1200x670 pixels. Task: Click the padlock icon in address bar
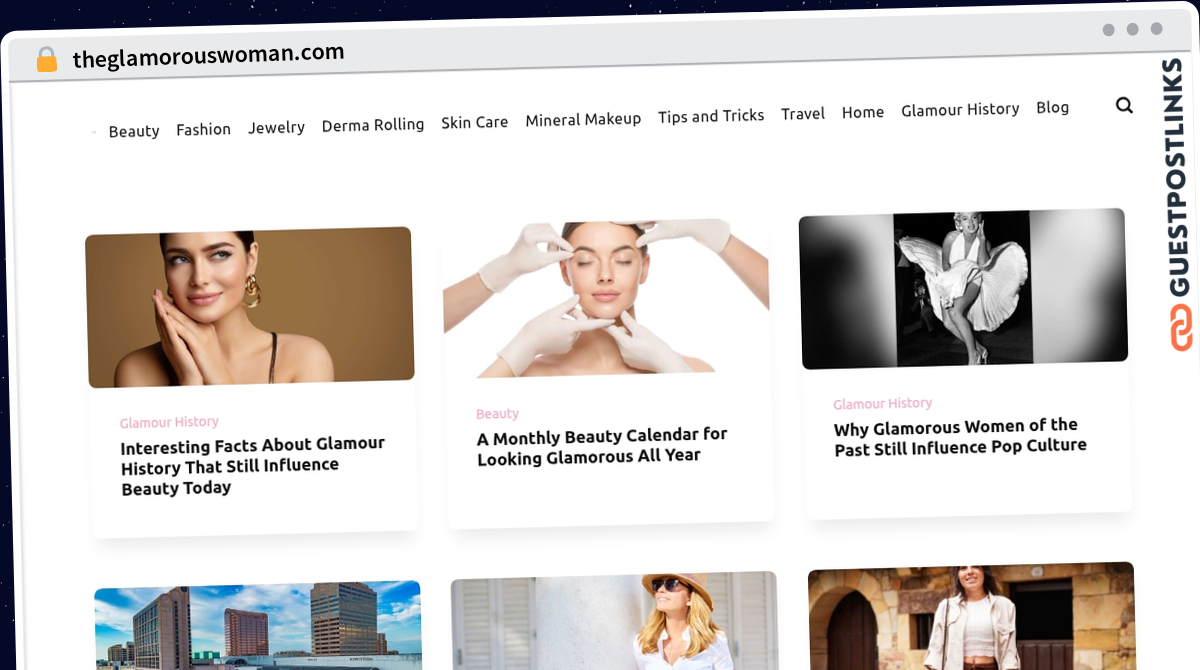(47, 60)
